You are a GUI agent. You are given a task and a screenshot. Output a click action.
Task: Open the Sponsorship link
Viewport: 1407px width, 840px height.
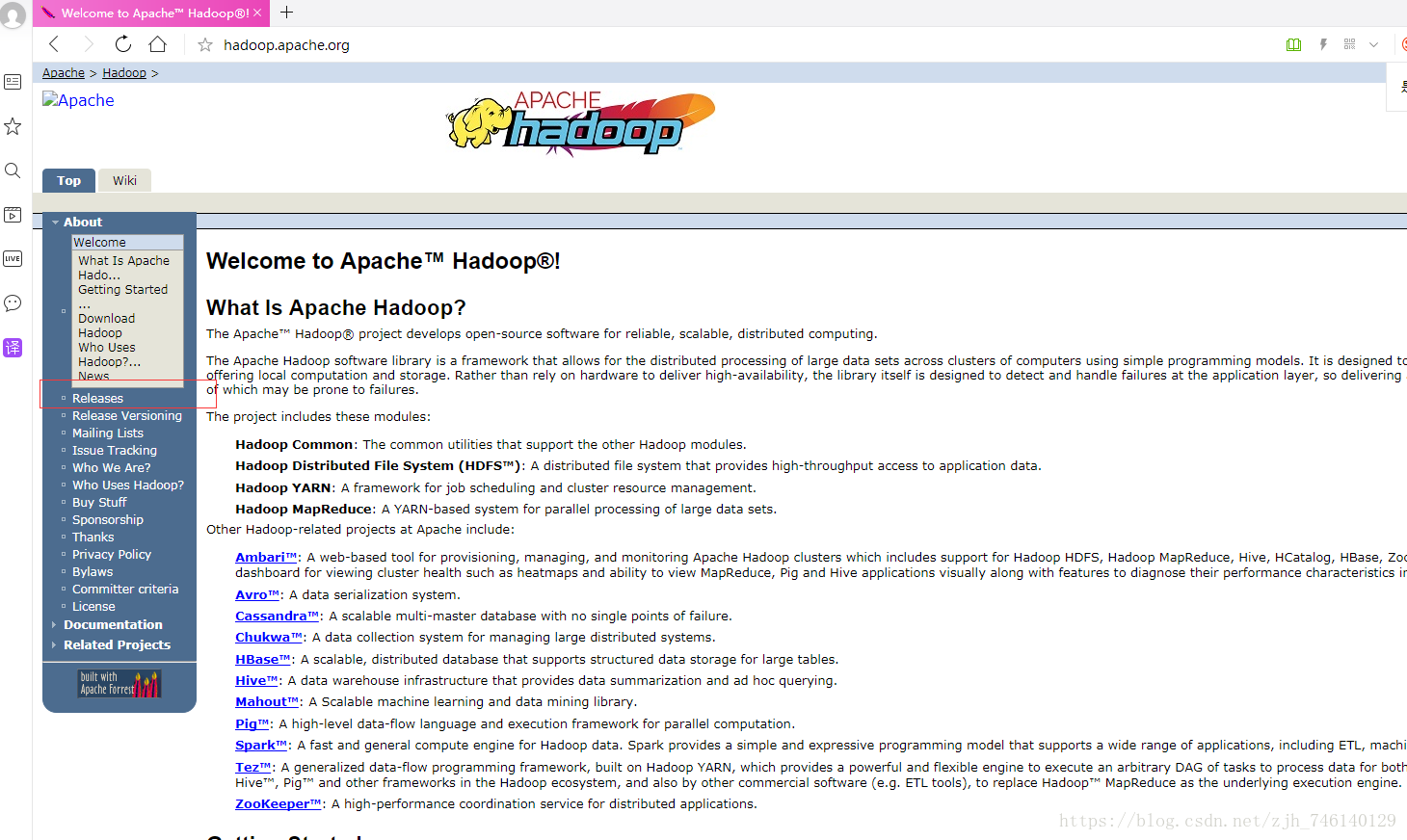pyautogui.click(x=108, y=519)
